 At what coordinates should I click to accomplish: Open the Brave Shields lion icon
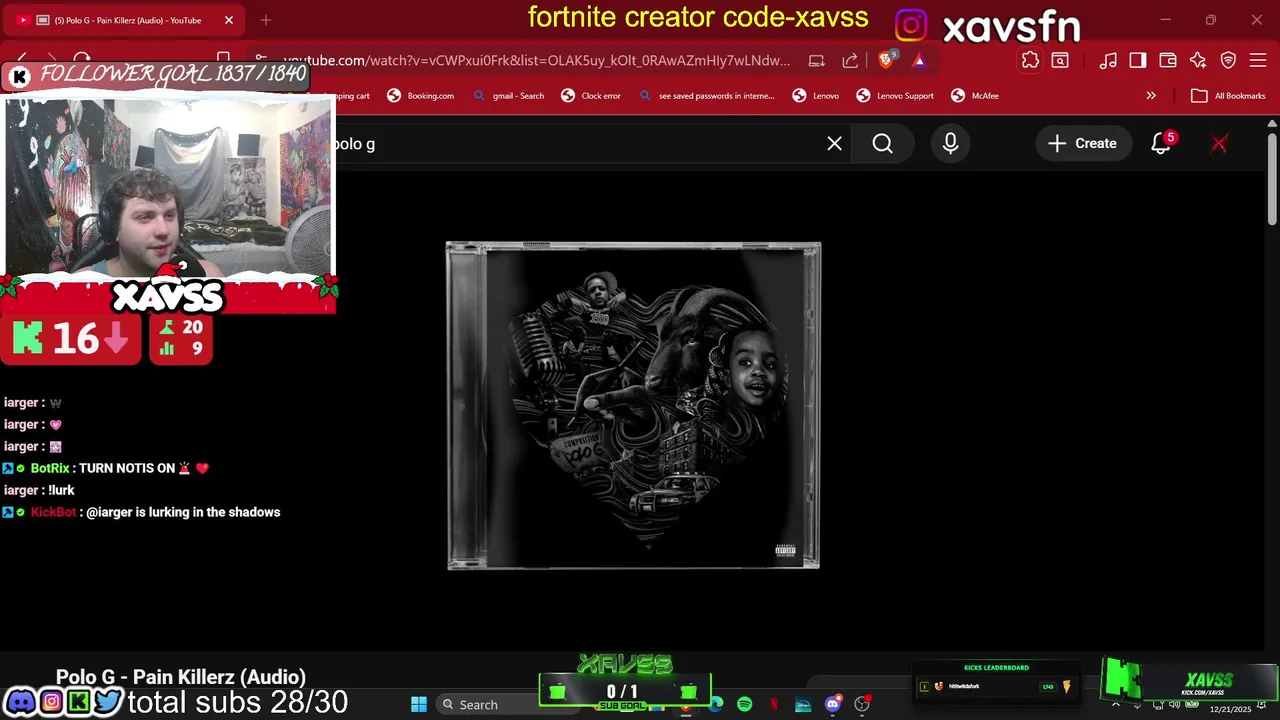point(885,60)
